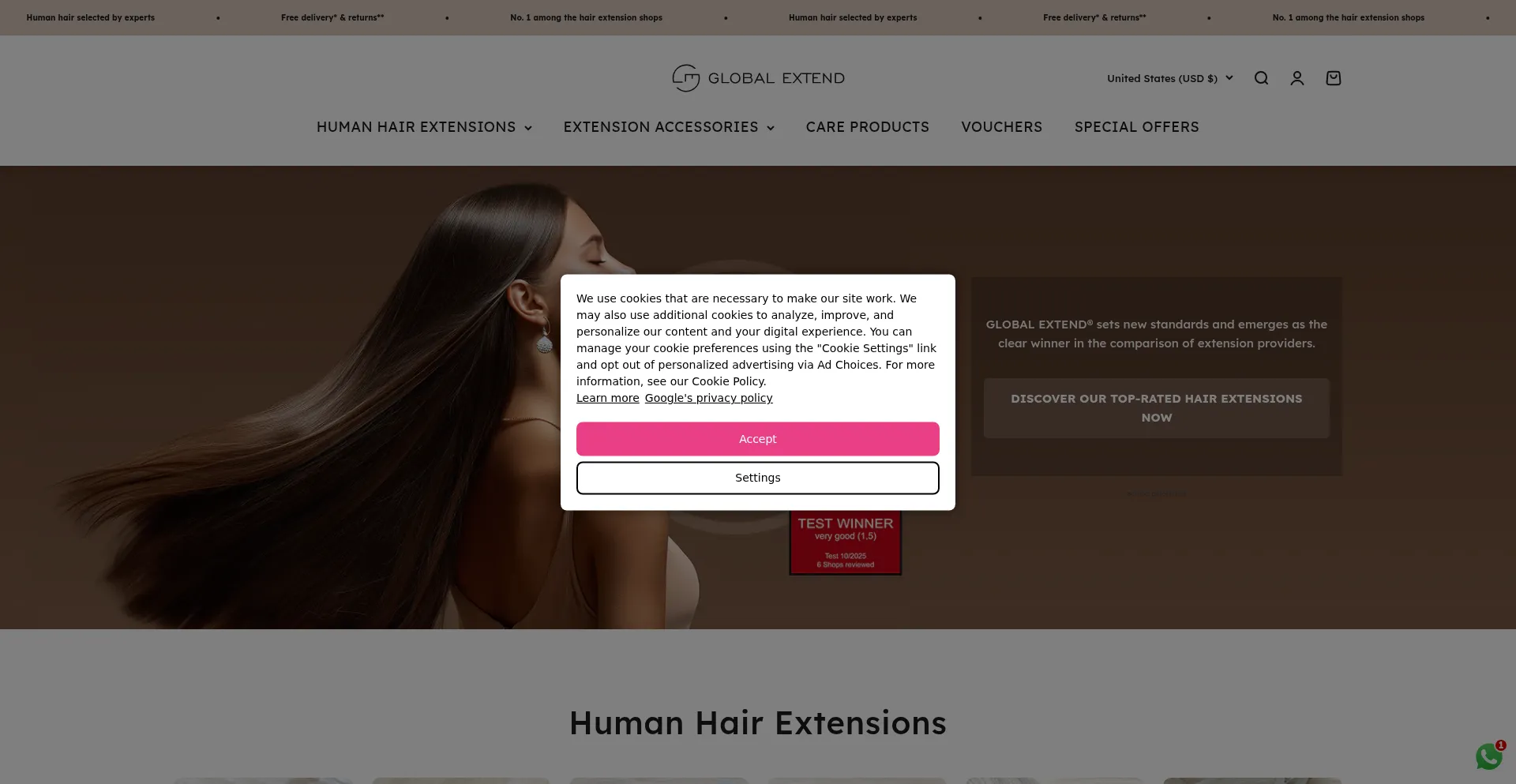Open the account login icon
1516x784 pixels.
1297,78
